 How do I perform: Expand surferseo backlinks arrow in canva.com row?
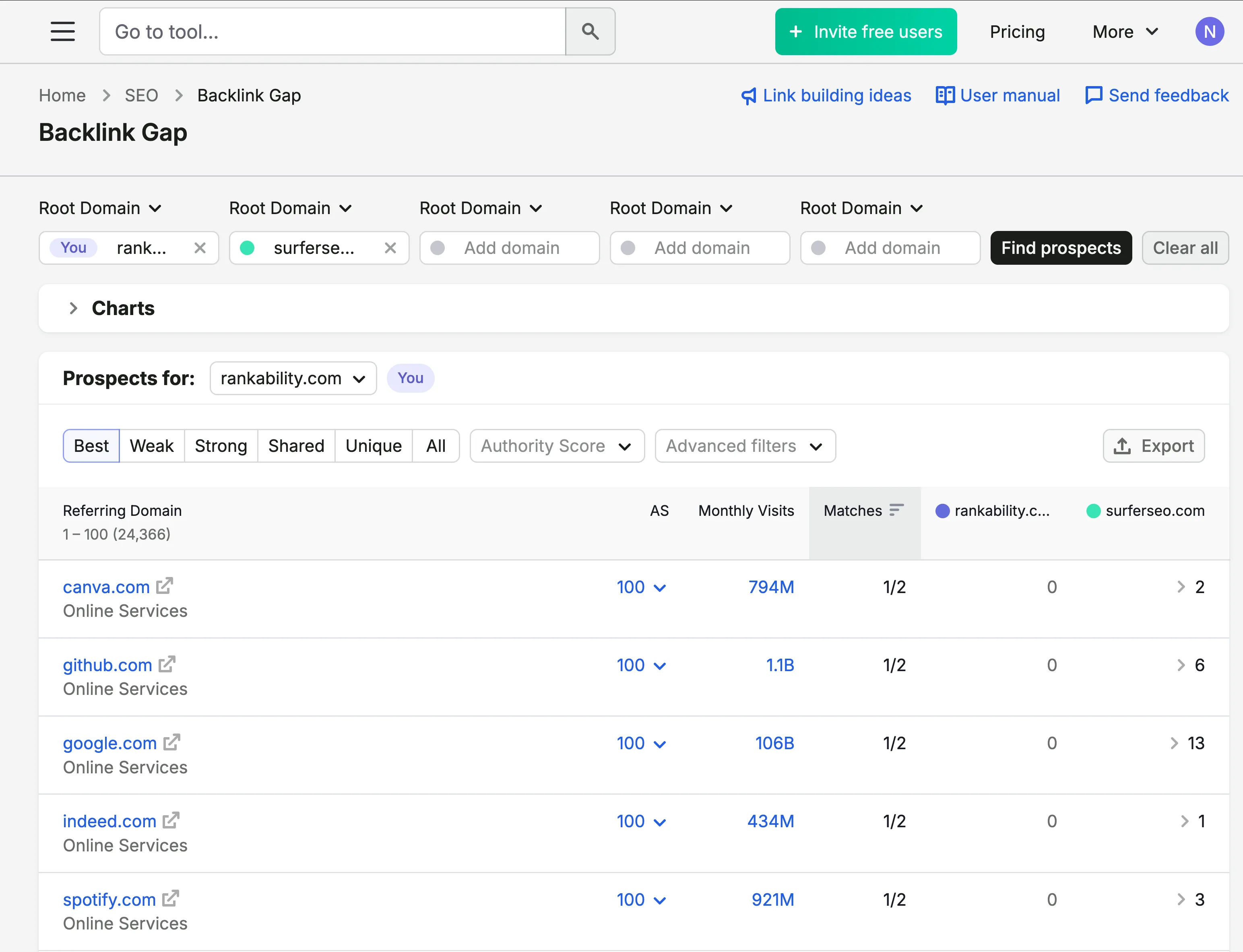[x=1181, y=587]
